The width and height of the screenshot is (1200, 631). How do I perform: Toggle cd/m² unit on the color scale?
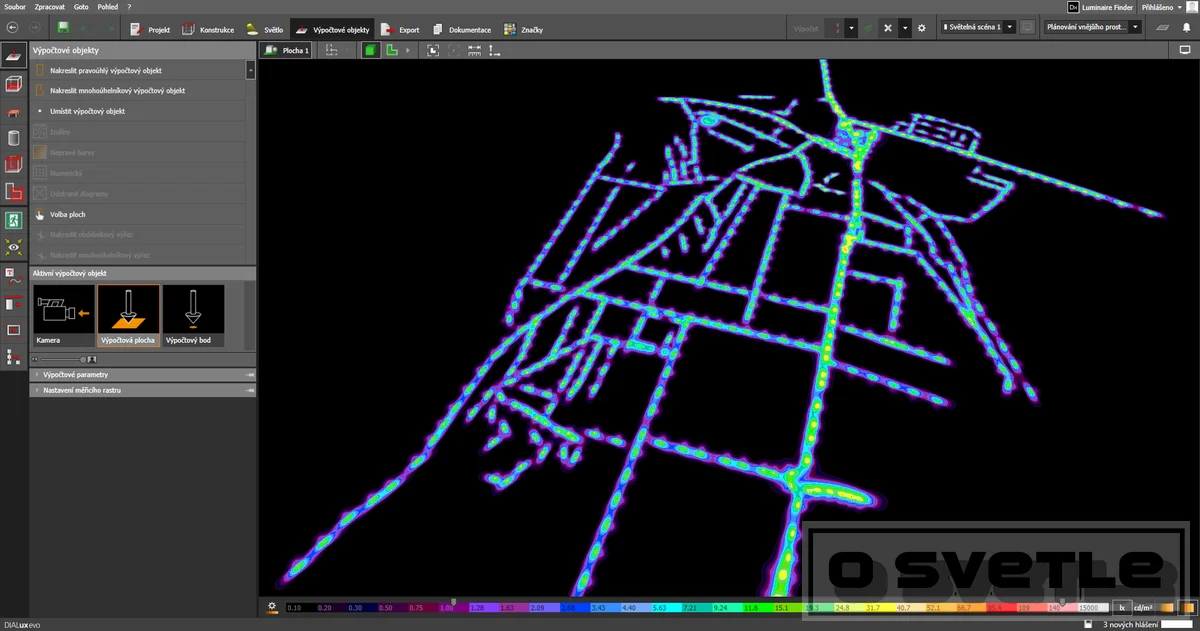point(1141,607)
